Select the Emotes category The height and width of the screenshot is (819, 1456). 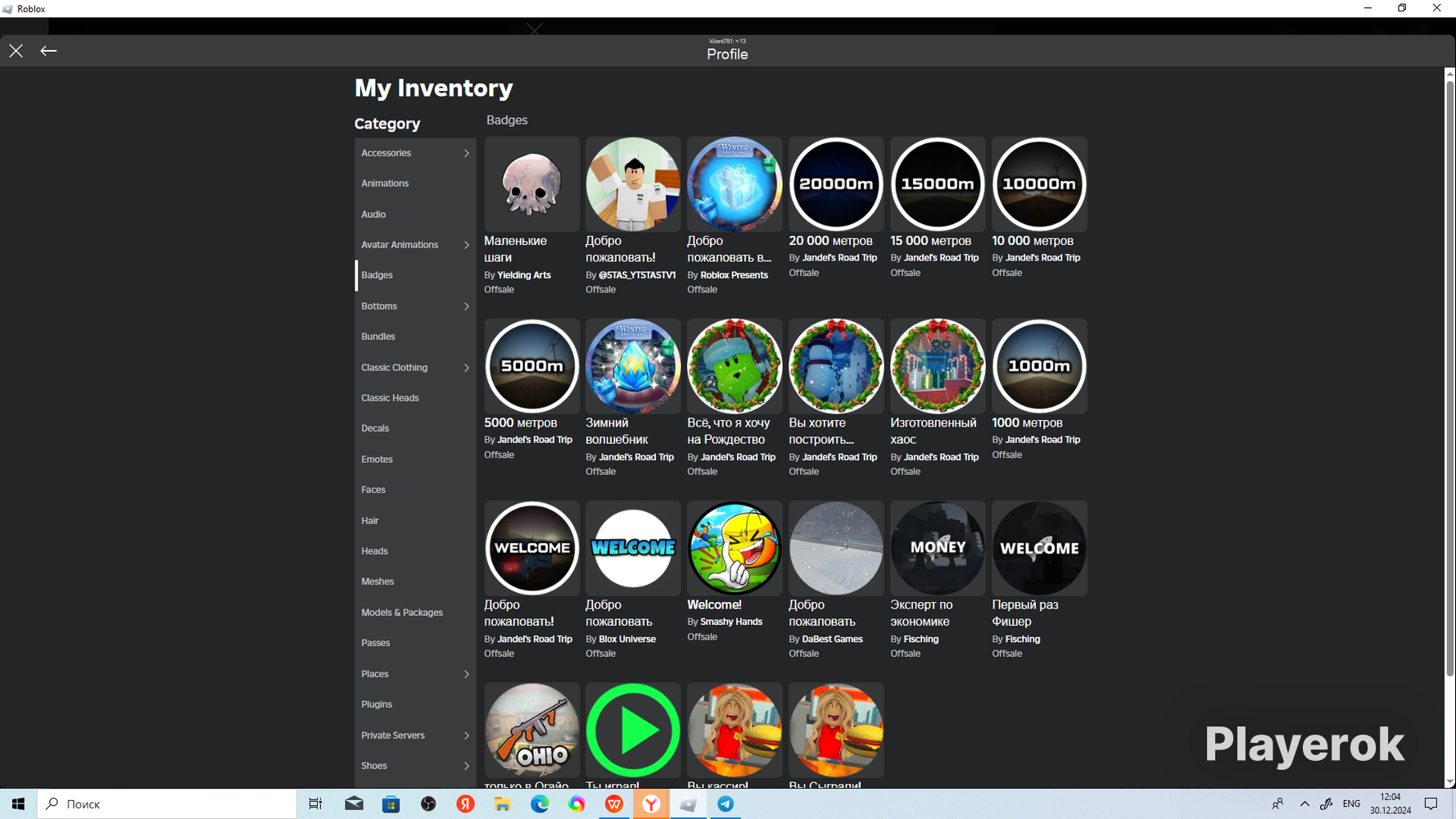point(415,459)
